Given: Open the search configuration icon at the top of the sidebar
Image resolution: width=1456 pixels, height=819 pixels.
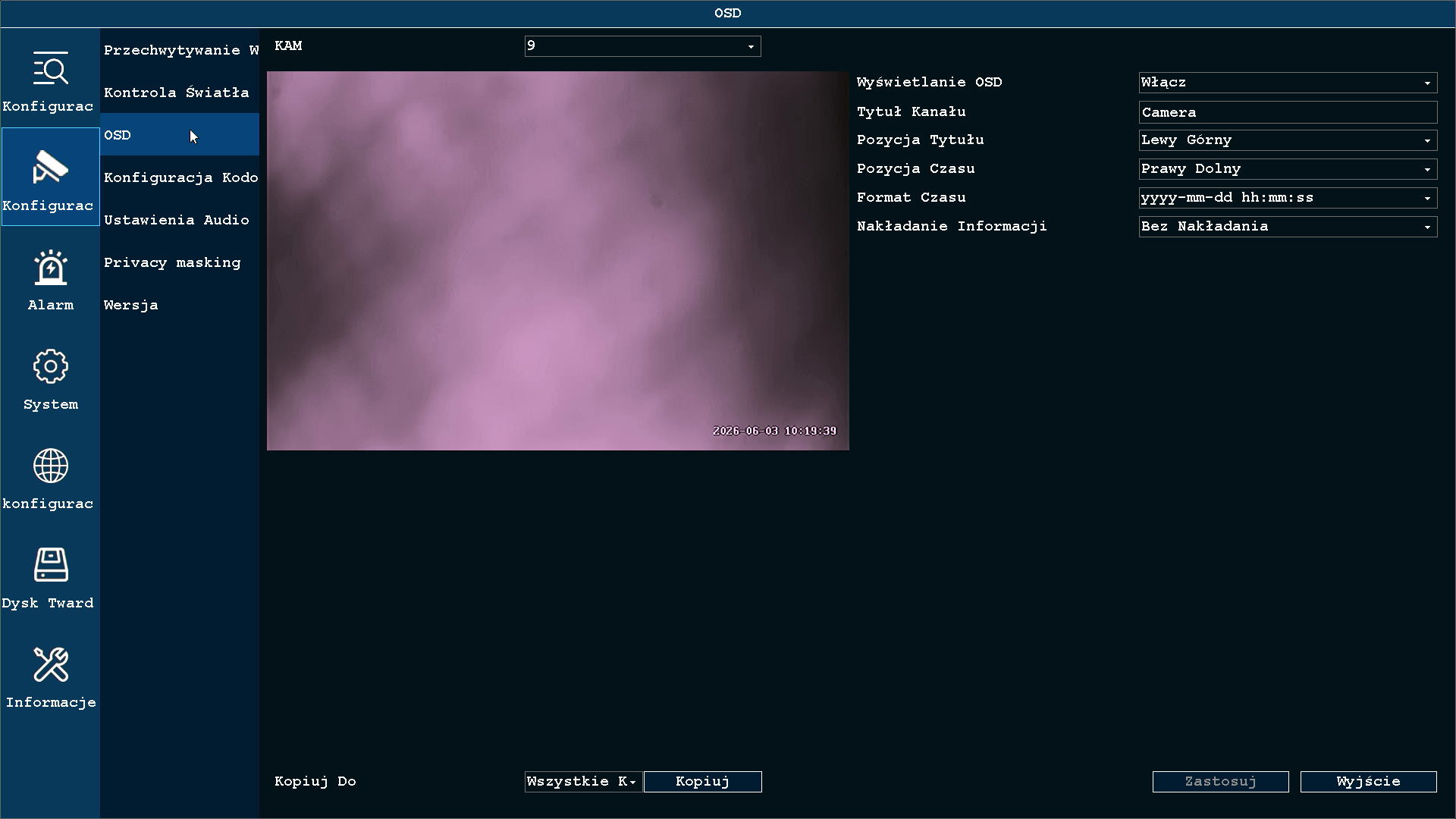Looking at the screenshot, I should pyautogui.click(x=50, y=68).
